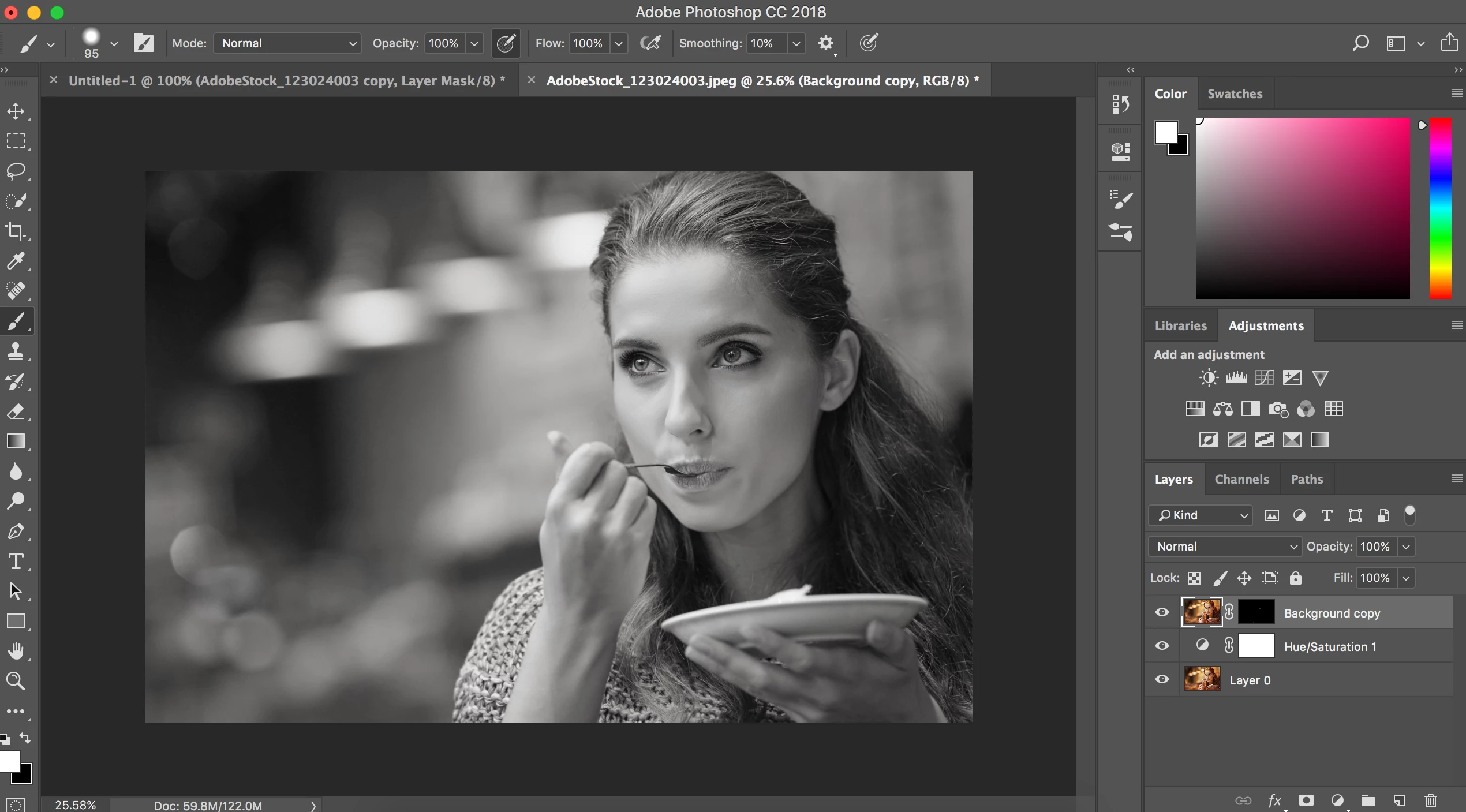Hide the Background copy layer

click(x=1162, y=612)
